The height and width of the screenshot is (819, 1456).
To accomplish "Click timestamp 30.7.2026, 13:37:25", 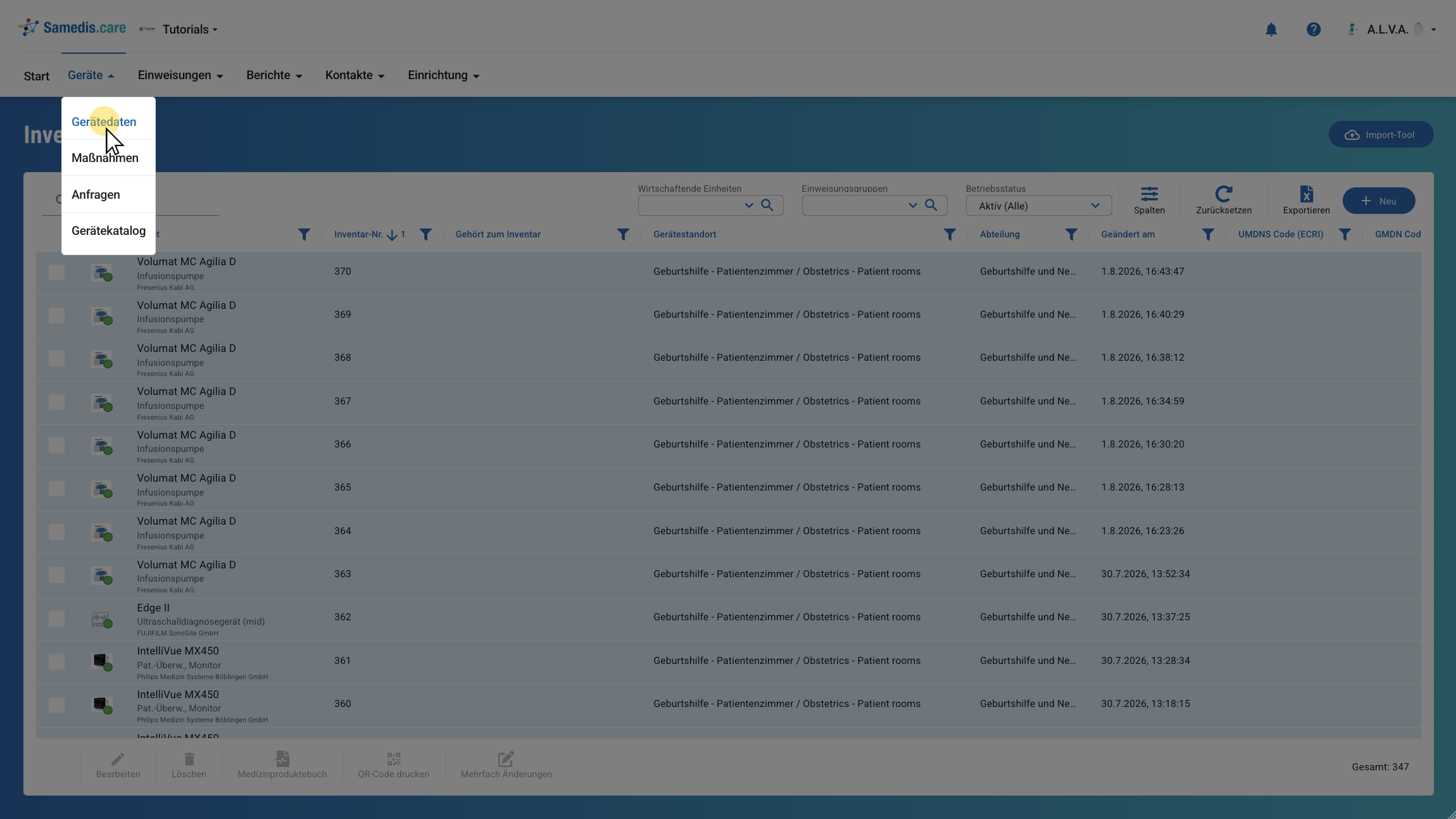I will tap(1145, 616).
